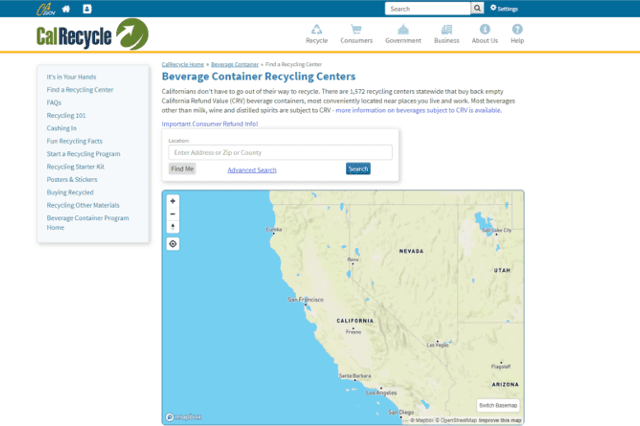640x426 pixels.
Task: Open It's in Your Hands sidebar link
Action: click(x=71, y=77)
